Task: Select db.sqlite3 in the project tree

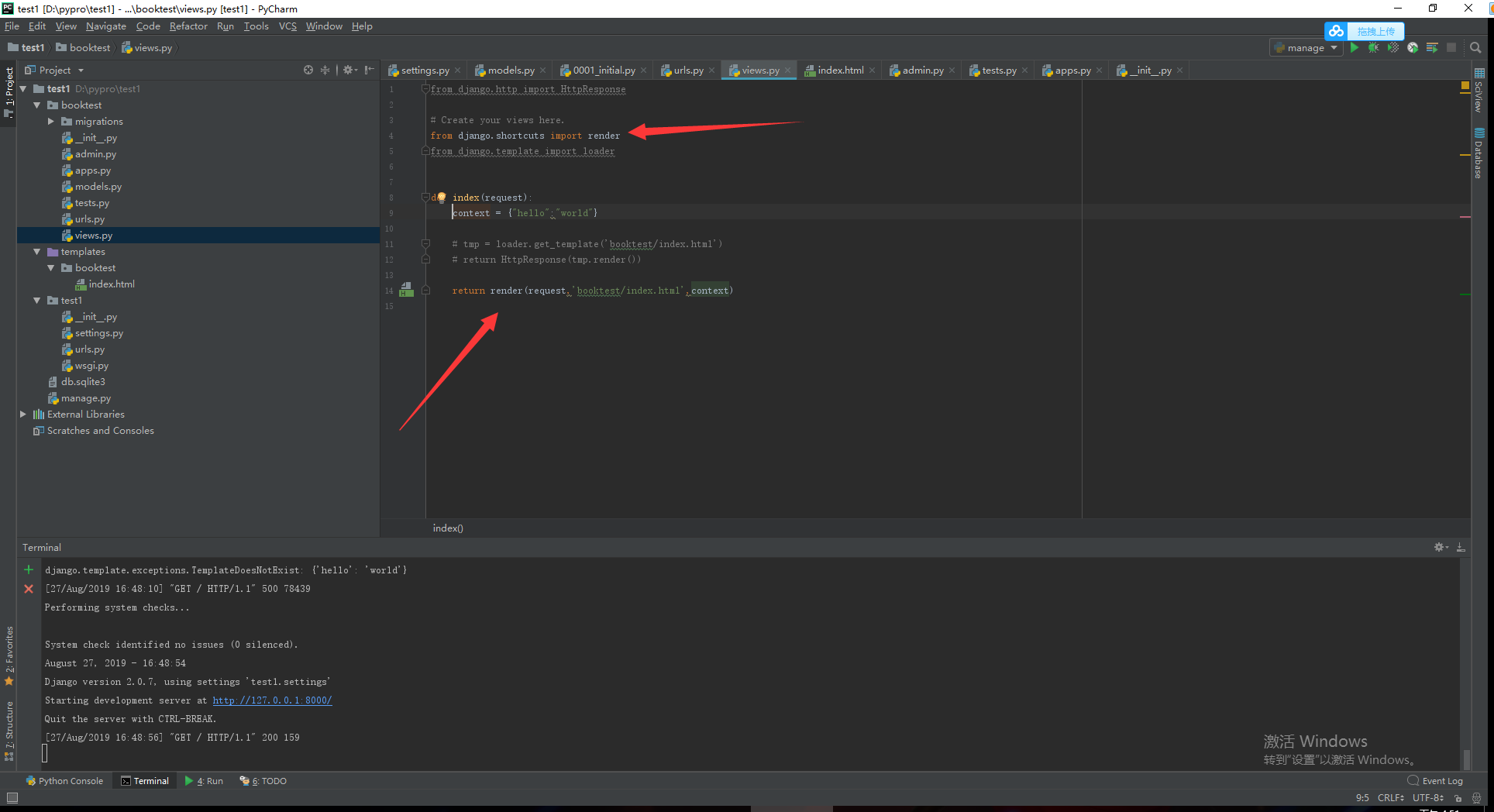Action: tap(83, 382)
